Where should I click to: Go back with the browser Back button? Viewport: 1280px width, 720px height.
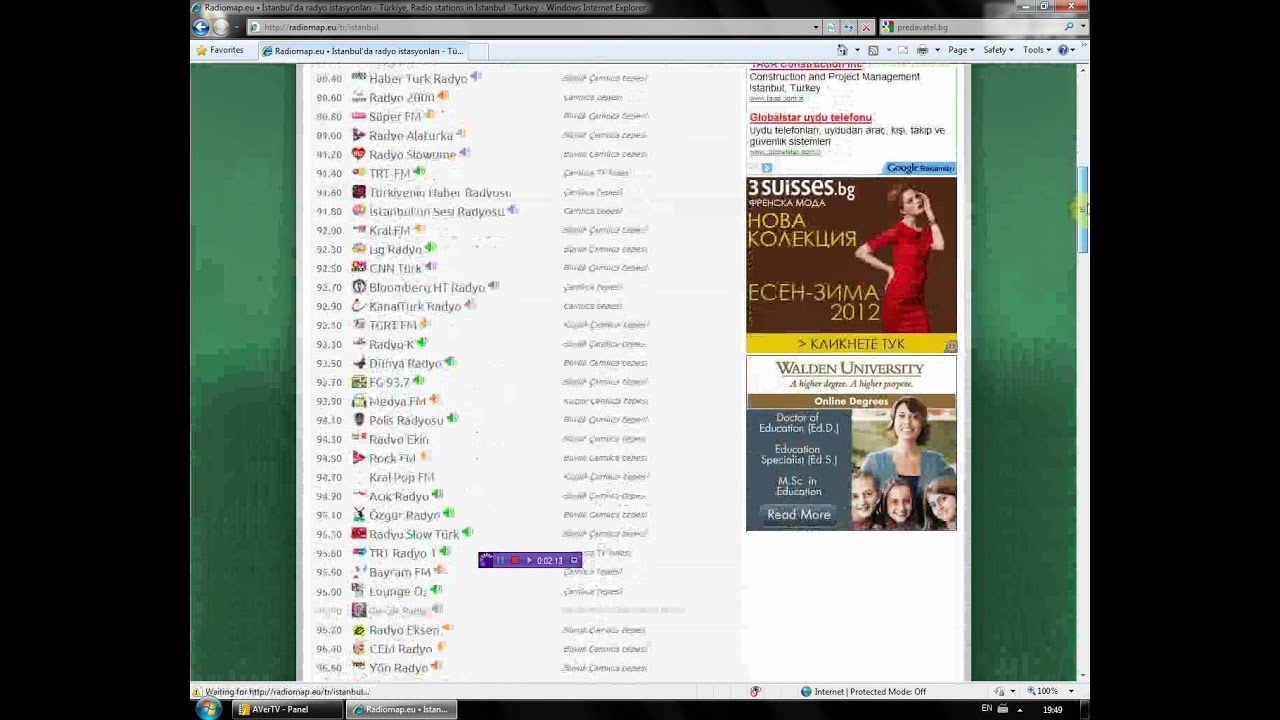pyautogui.click(x=201, y=27)
